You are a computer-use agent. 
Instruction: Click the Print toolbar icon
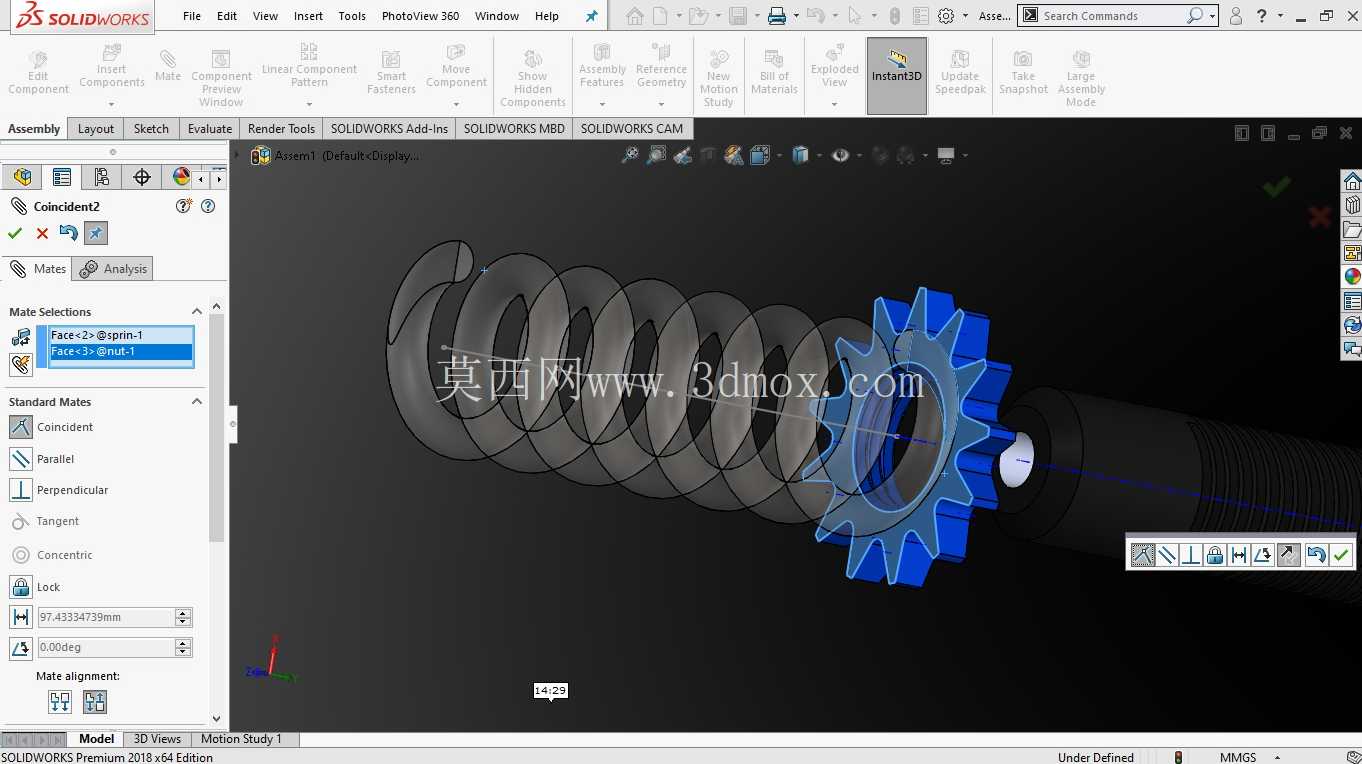[776, 16]
